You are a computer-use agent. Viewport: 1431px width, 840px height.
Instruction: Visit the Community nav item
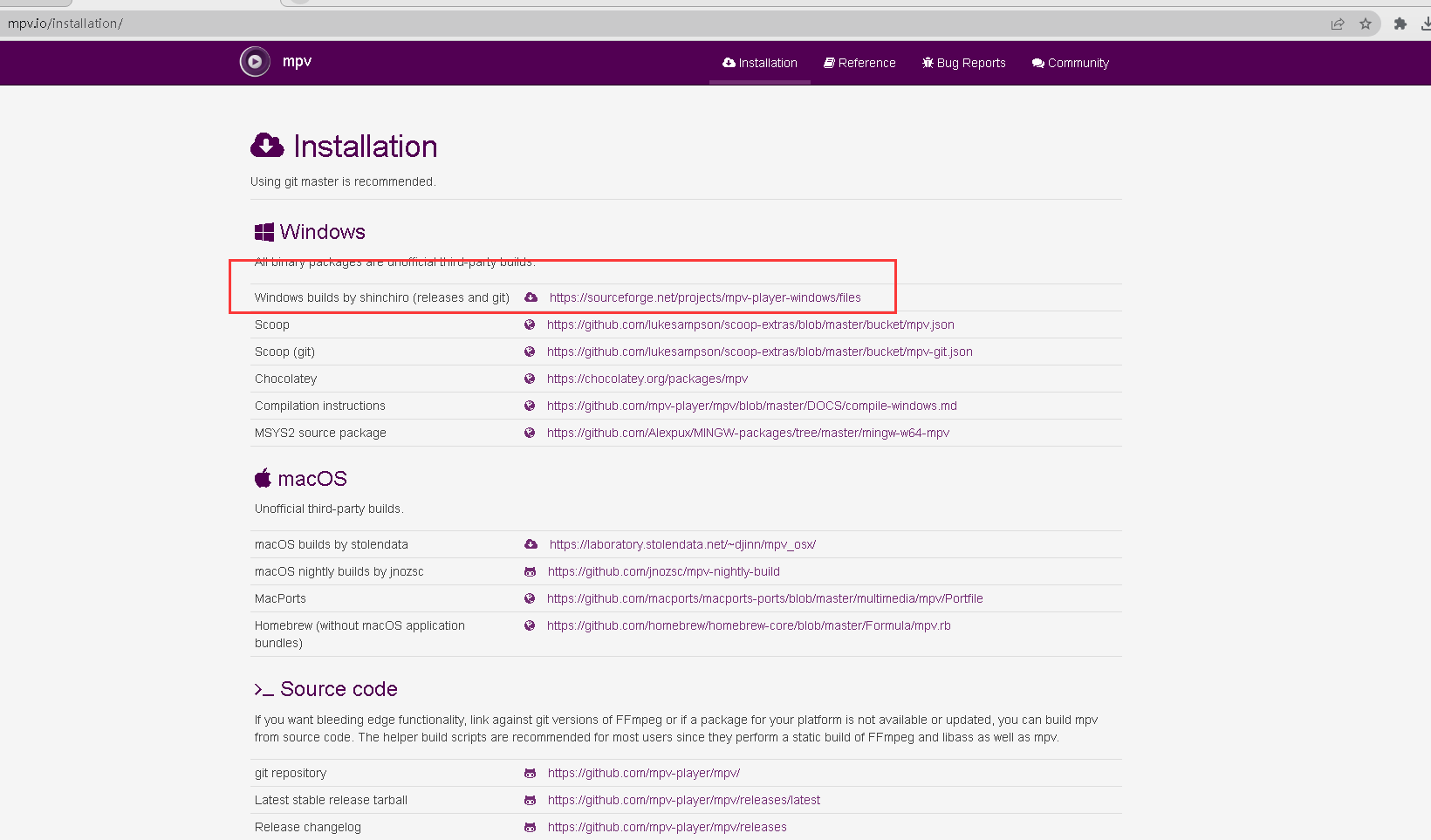(1071, 63)
